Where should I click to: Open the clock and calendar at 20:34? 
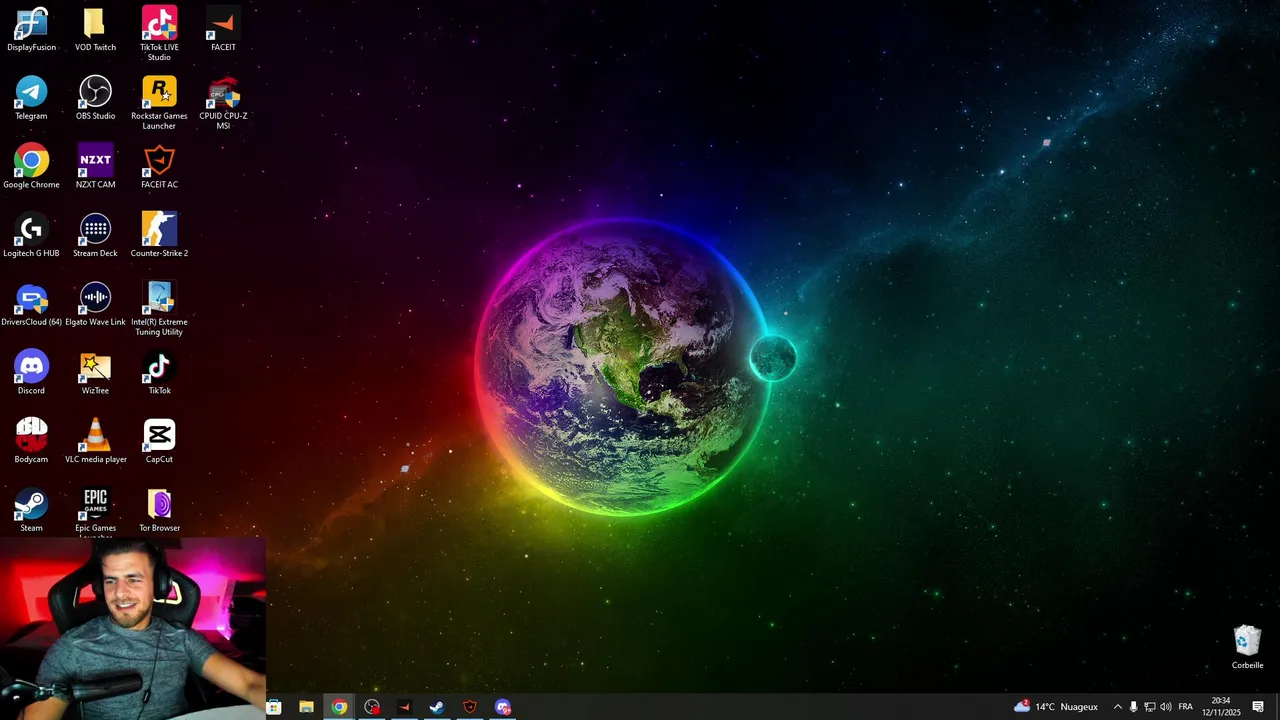pyautogui.click(x=1221, y=707)
